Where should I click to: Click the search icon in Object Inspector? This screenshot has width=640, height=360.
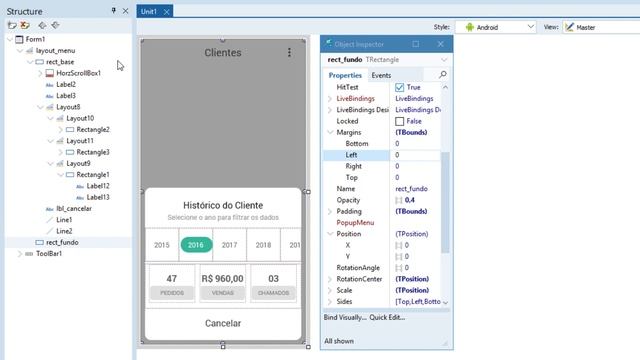442,75
